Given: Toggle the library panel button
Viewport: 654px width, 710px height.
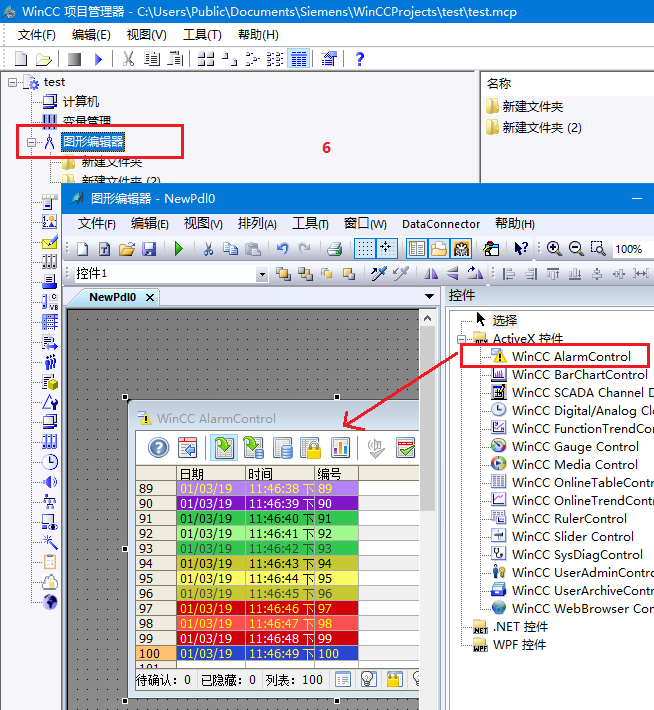Looking at the screenshot, I should pyautogui.click(x=439, y=248).
